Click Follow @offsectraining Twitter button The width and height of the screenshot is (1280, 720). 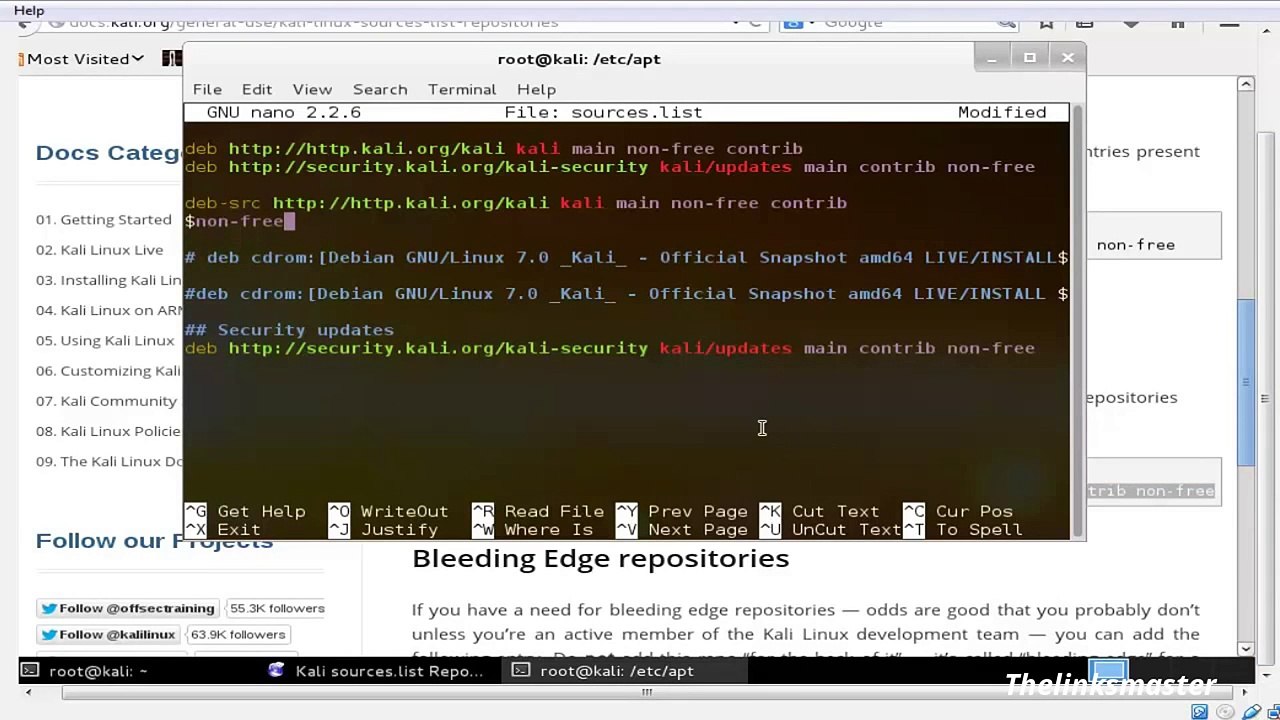127,608
